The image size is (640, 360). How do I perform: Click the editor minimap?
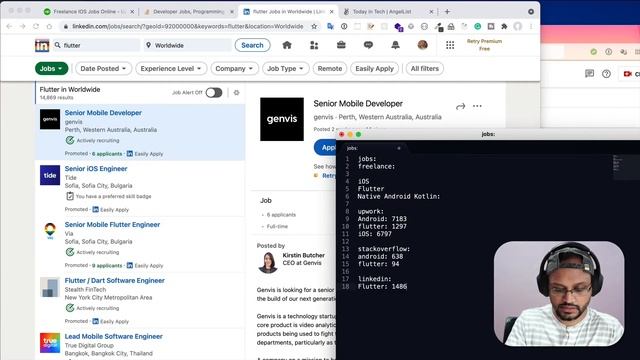pos(618,163)
